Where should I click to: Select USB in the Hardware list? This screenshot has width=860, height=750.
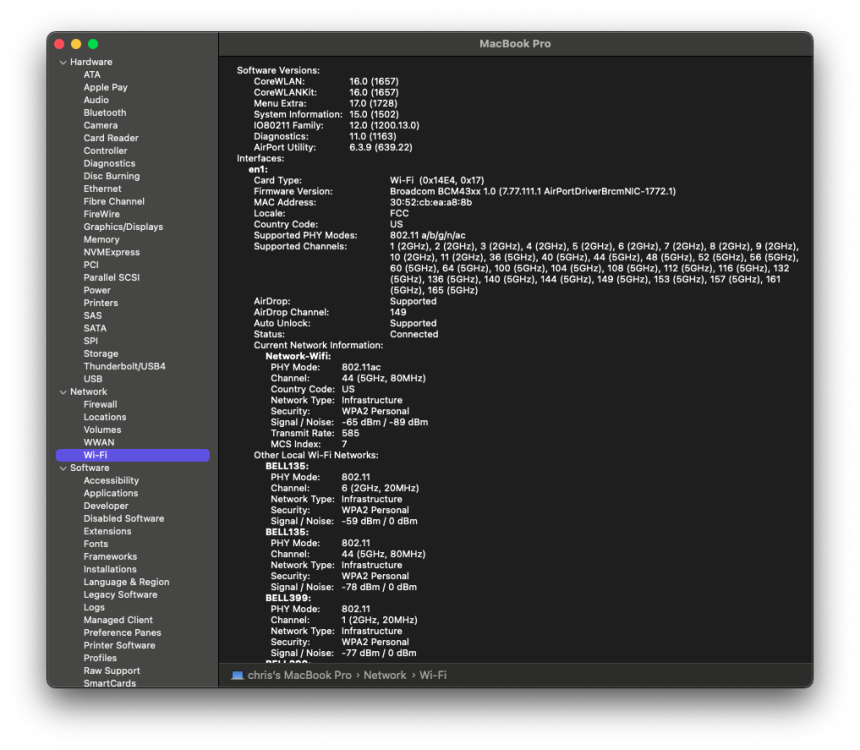[x=93, y=379]
